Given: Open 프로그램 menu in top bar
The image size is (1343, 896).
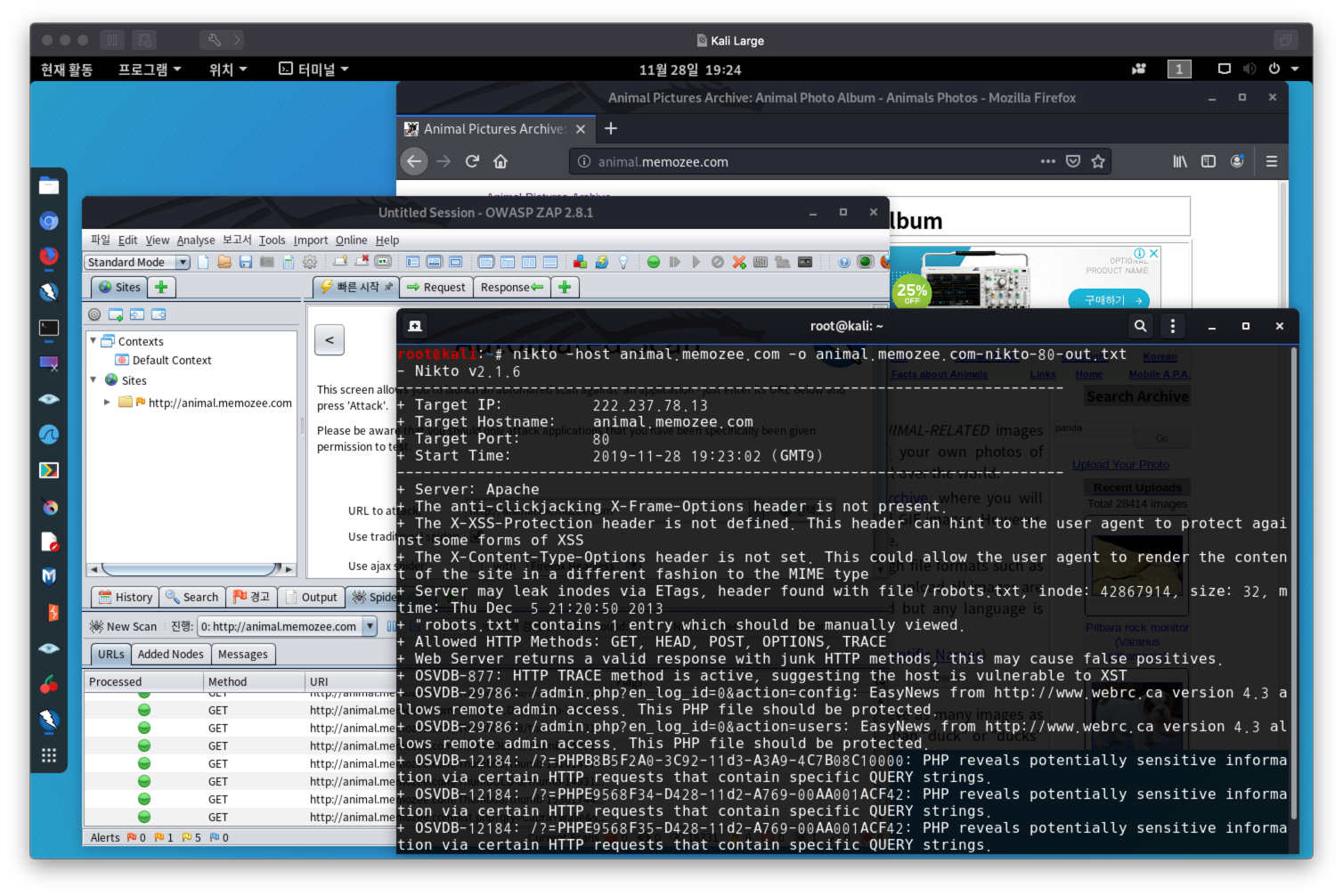Looking at the screenshot, I should coord(150,69).
